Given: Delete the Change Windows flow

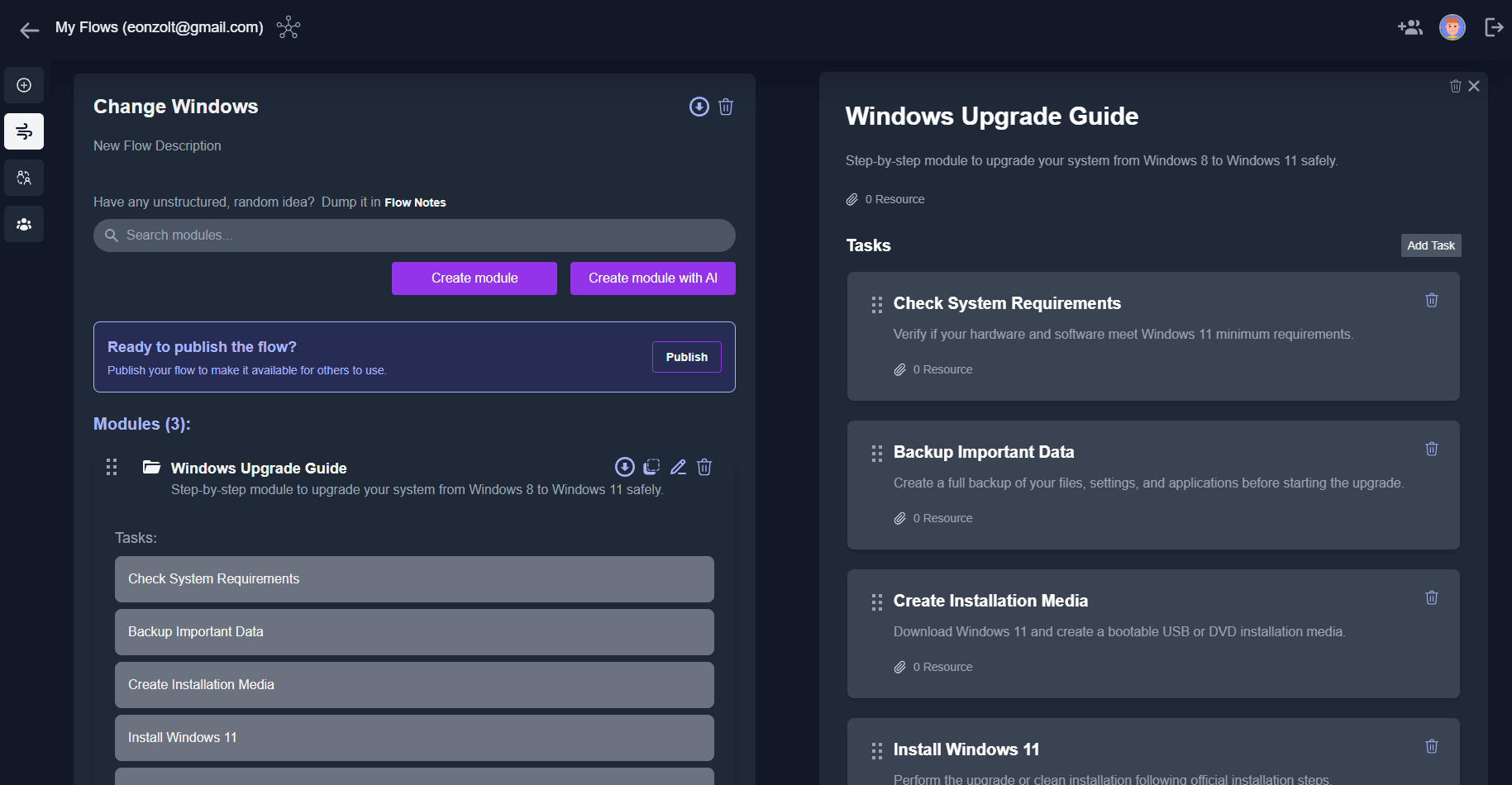Looking at the screenshot, I should (726, 107).
